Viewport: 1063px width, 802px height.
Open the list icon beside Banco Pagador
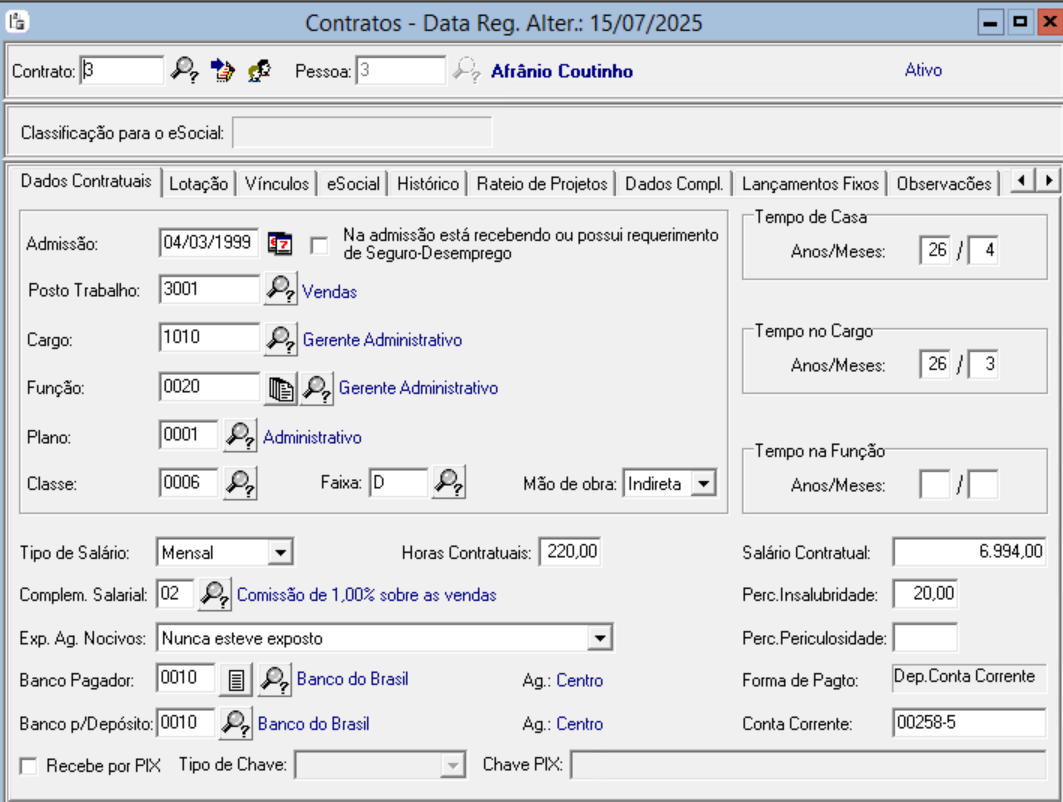coord(235,680)
